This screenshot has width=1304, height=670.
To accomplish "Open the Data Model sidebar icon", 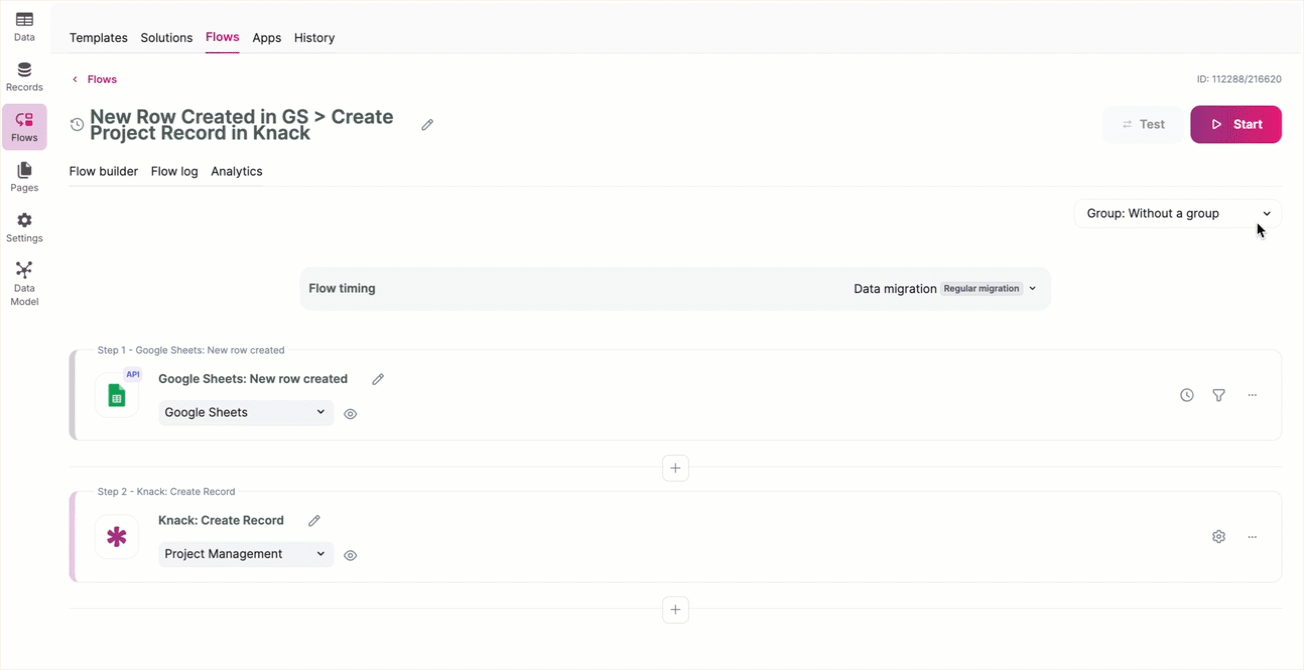I will point(24,283).
